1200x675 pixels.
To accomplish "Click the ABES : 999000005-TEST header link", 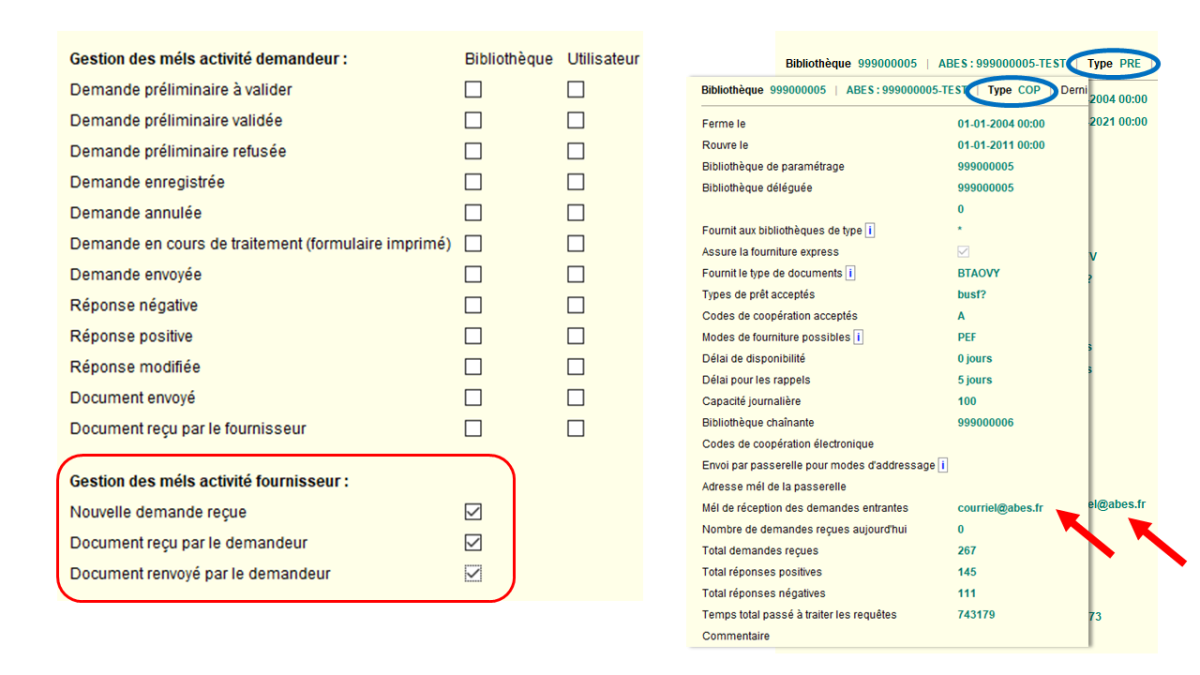I will pyautogui.click(x=906, y=90).
